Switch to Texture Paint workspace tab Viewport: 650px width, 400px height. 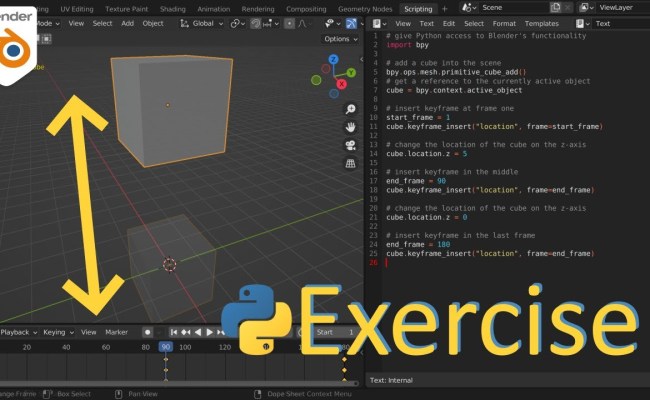(x=126, y=9)
